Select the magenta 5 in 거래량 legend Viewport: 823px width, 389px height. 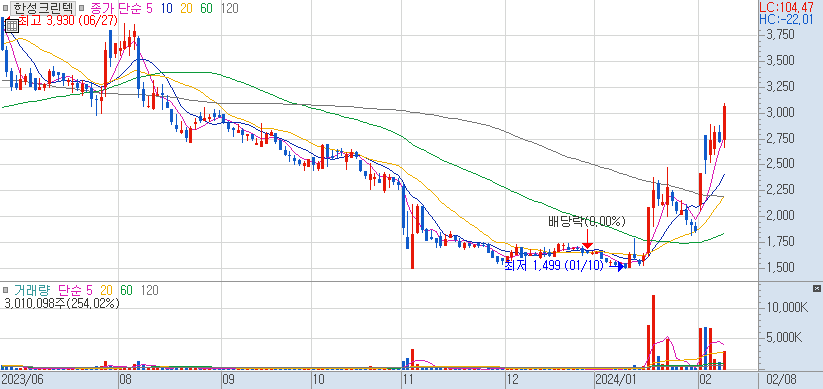click(x=89, y=290)
